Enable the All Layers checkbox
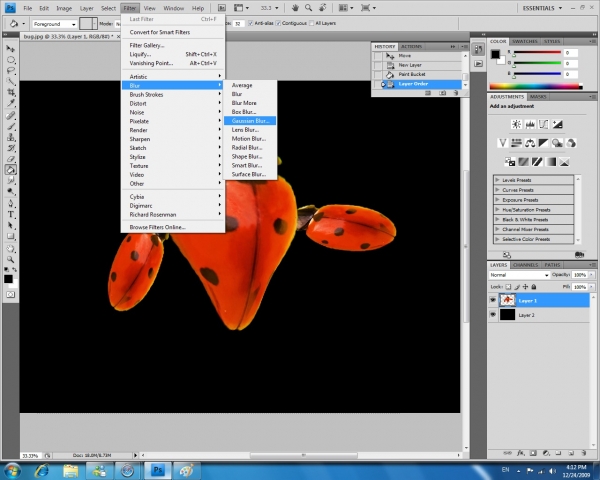Screen dimensions: 600x480 (311, 23)
